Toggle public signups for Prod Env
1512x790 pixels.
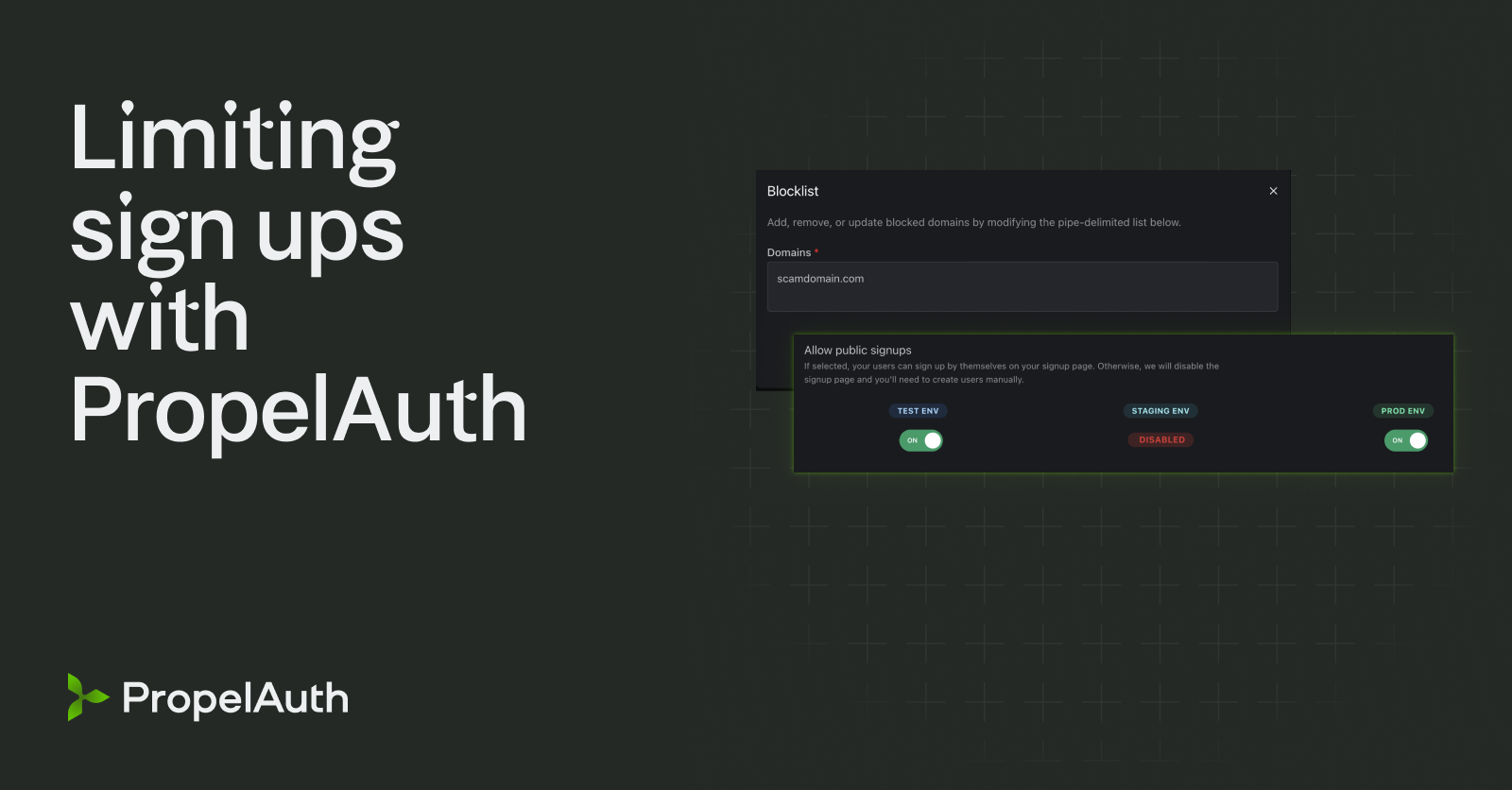1406,440
